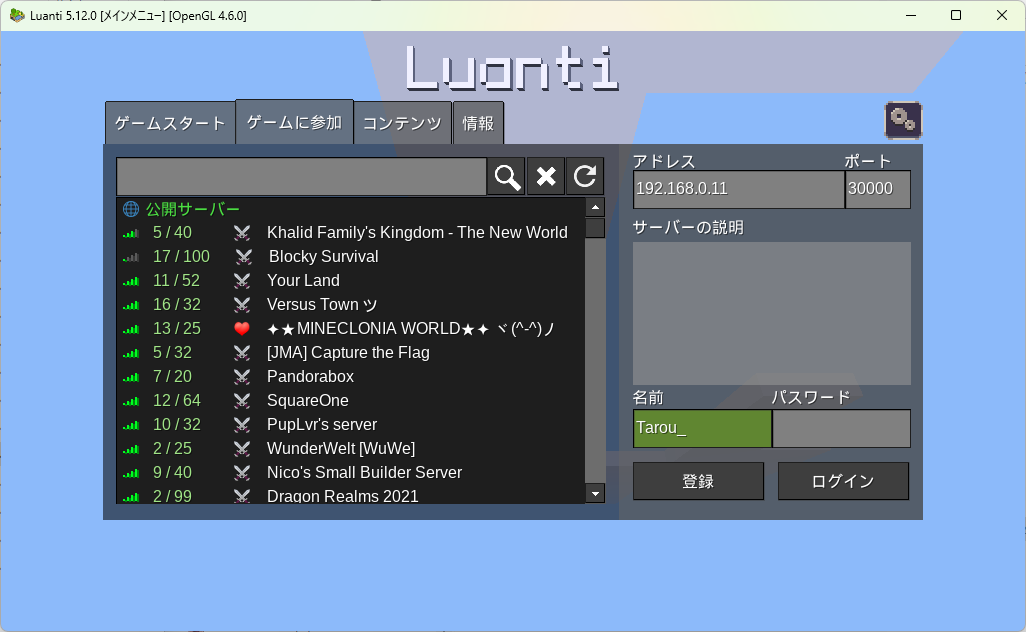Screen dimensions: 1026x632
Task: Select the Pandorabox server
Action: pyautogui.click(x=351, y=377)
